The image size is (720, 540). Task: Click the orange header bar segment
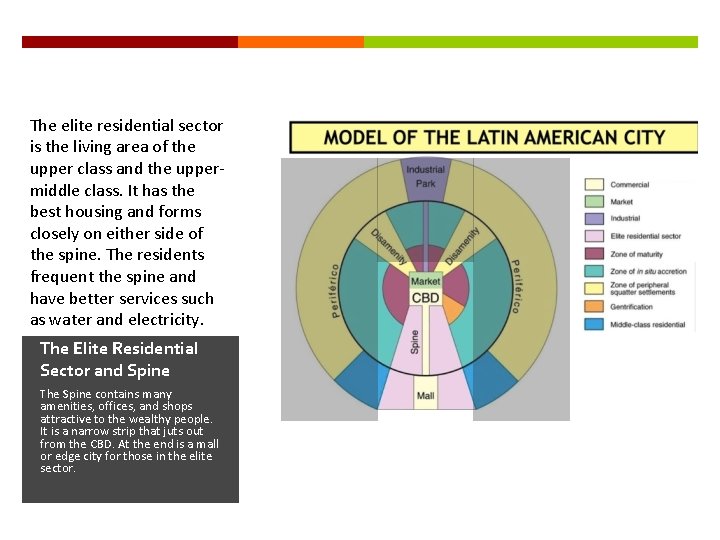pyautogui.click(x=301, y=42)
